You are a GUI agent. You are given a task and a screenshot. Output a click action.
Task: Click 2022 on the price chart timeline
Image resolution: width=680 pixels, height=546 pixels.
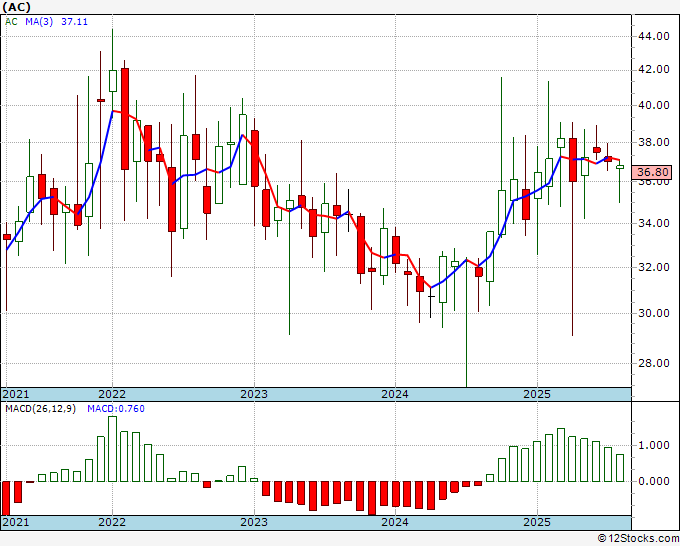click(112, 394)
